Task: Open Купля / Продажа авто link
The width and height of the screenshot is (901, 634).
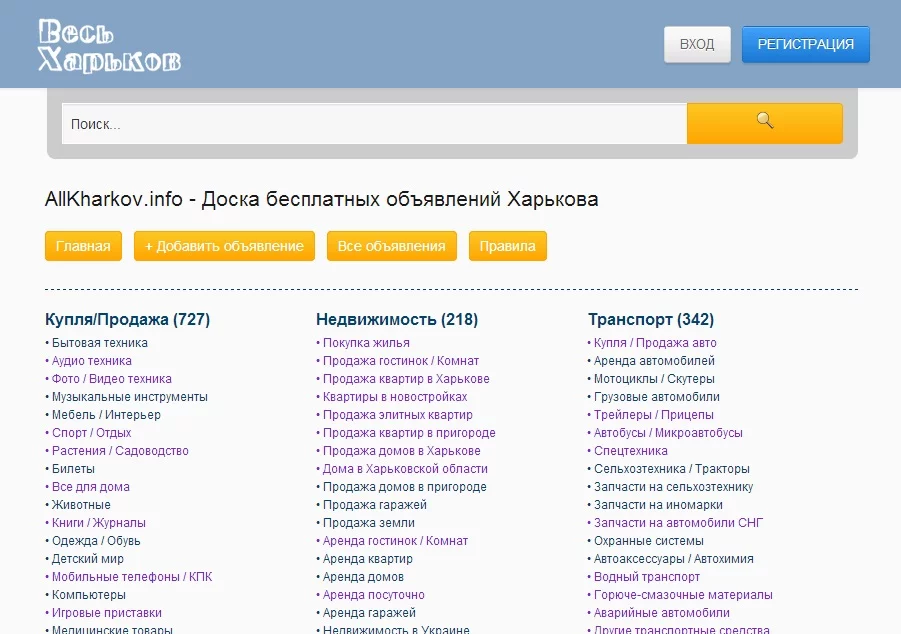Action: tap(655, 343)
